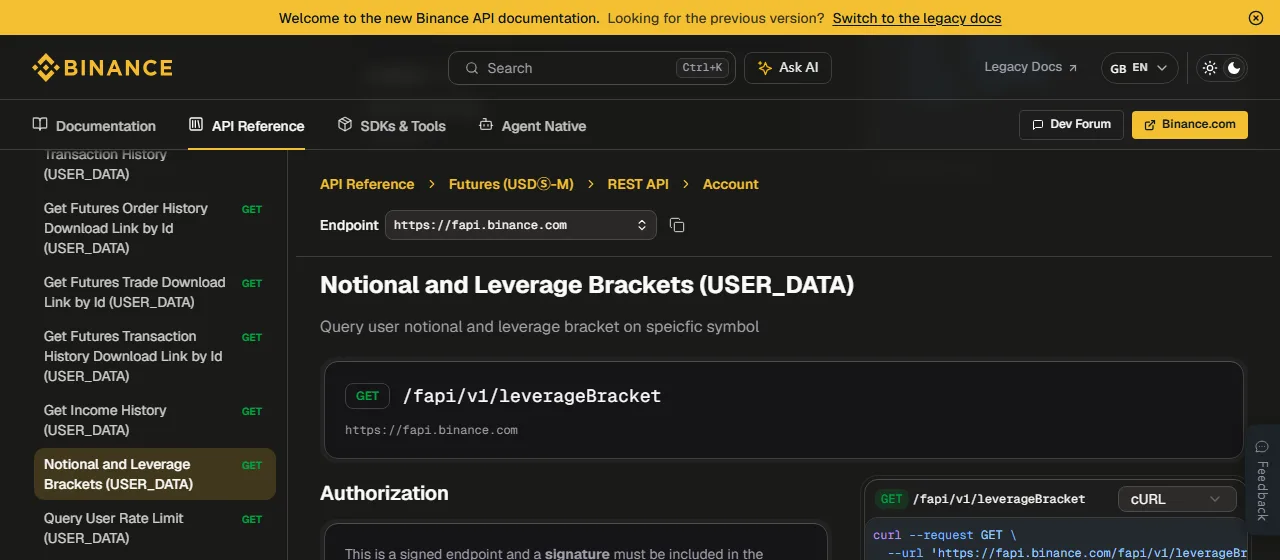Open the Documentation tab
Screen dimensions: 1280x560
(x=94, y=126)
